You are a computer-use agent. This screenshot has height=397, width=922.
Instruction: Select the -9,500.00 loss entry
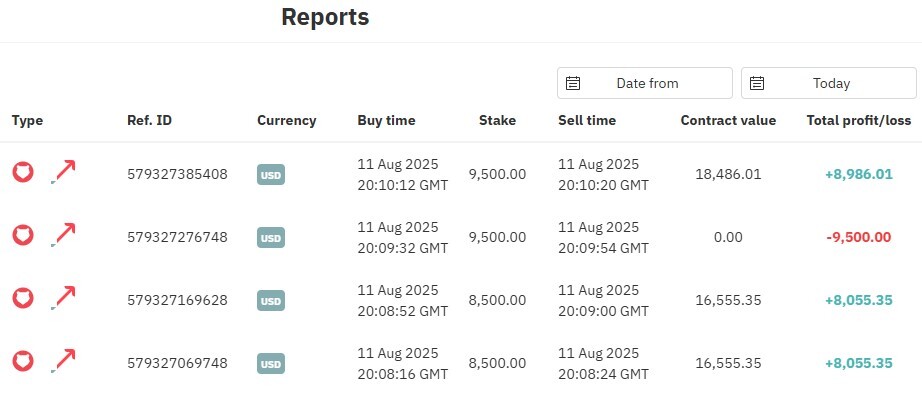[x=858, y=238]
